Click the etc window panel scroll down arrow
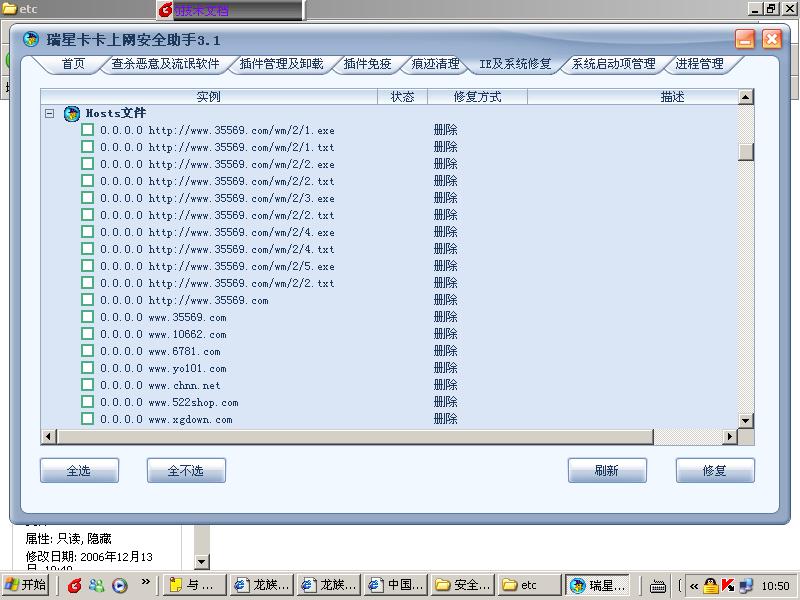The width and height of the screenshot is (800, 600). (202, 562)
